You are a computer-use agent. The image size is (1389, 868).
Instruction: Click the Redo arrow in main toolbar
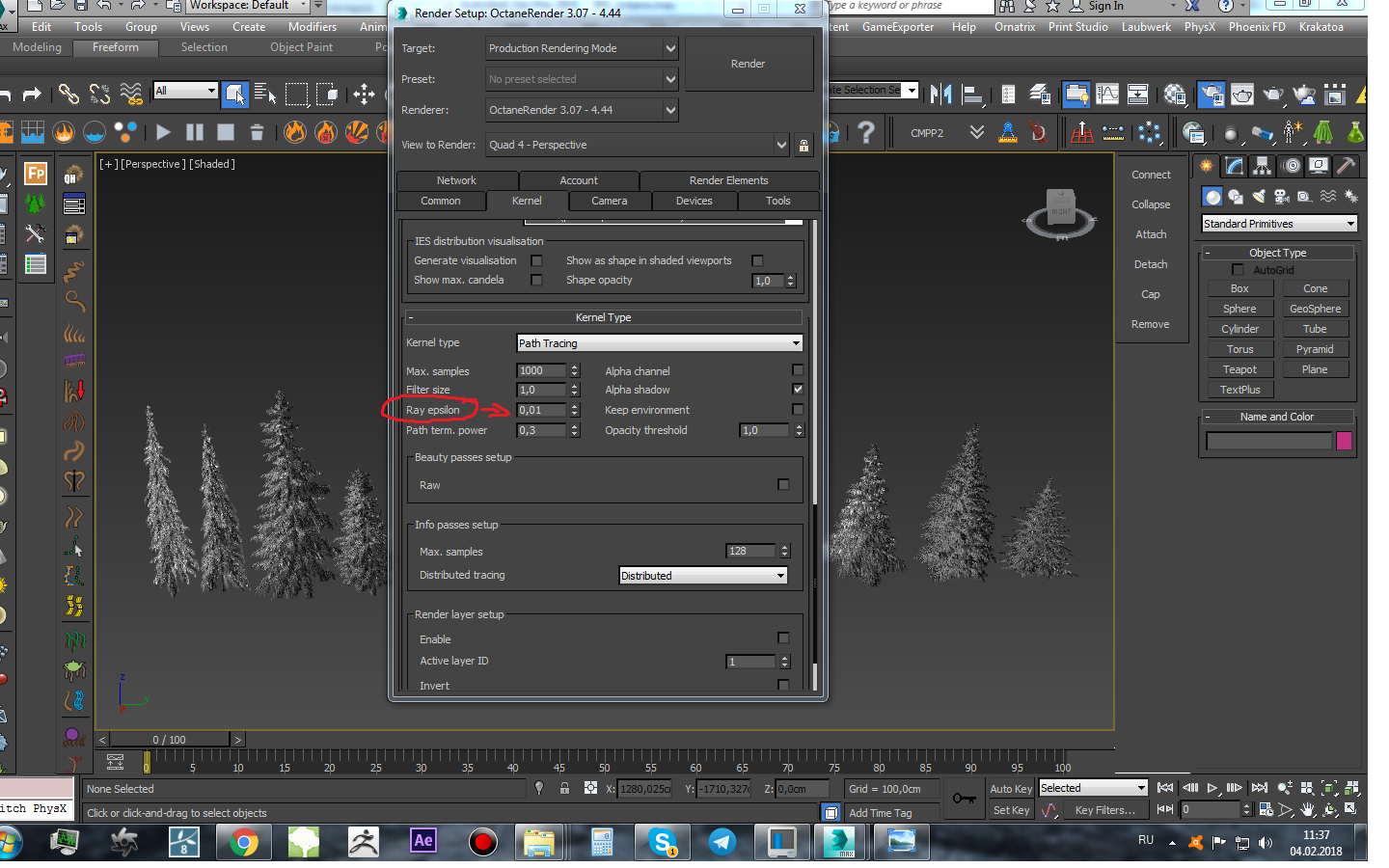click(x=32, y=94)
